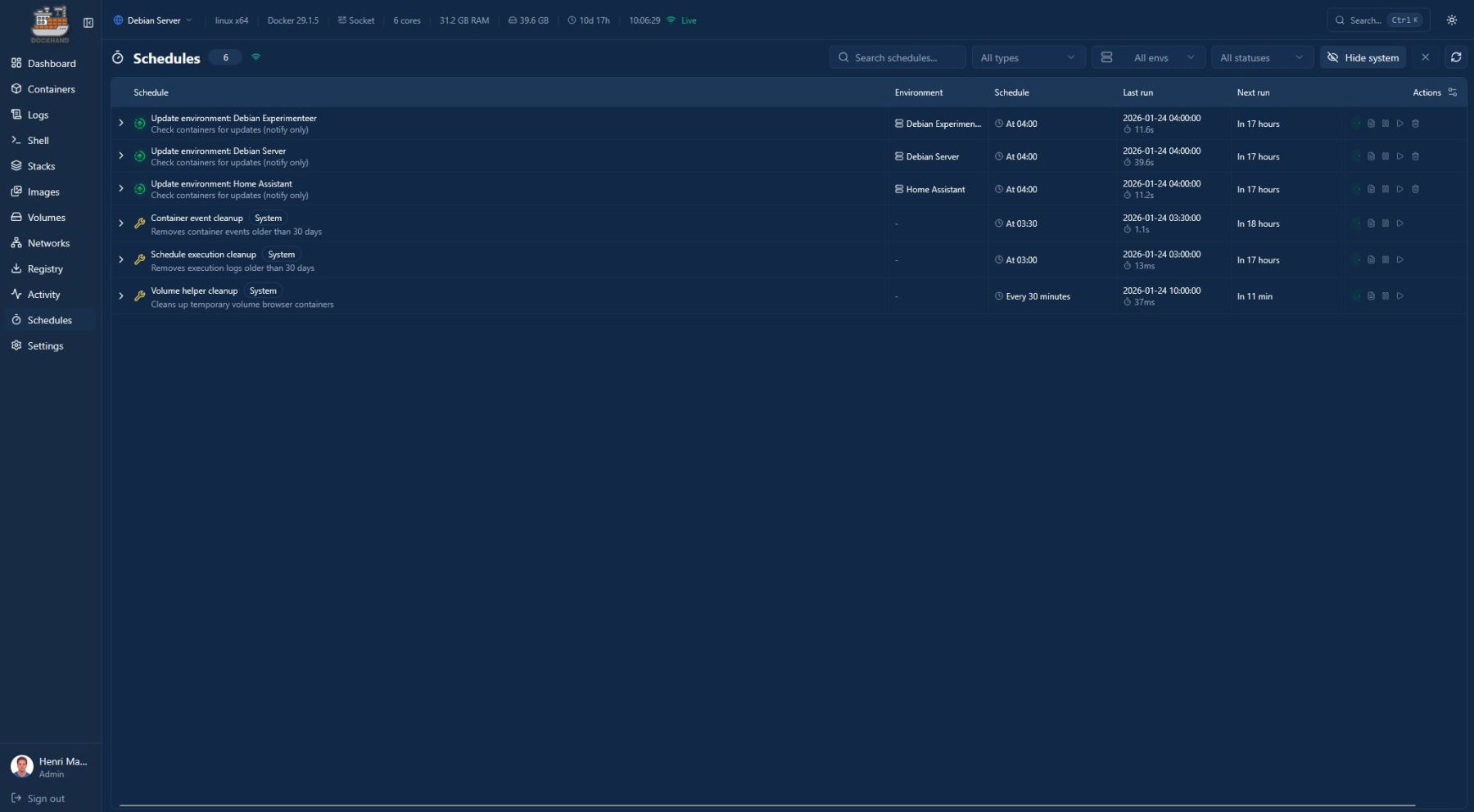Viewport: 1474px width, 812px height.
Task: View logs for Volume helper cleanup
Action: (x=1371, y=296)
